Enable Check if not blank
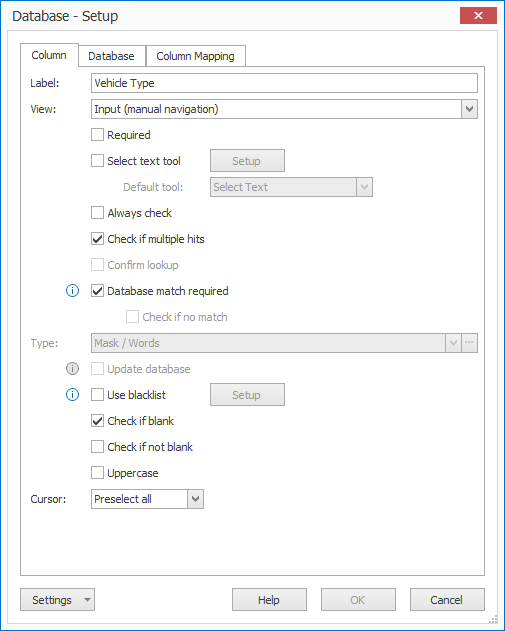The image size is (505, 631). (97, 447)
